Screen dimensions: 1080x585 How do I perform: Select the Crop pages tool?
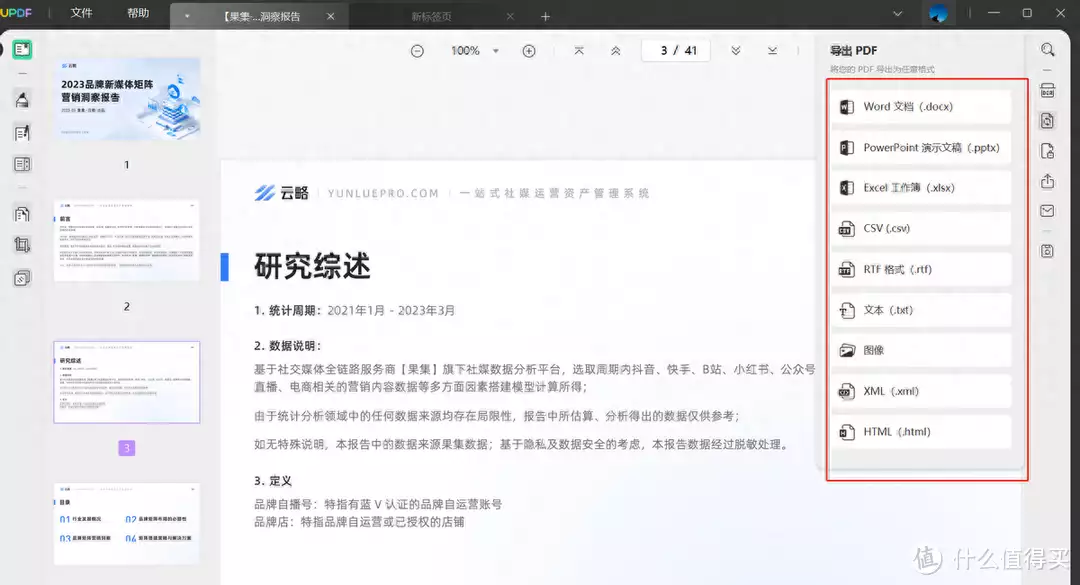pyautogui.click(x=22, y=245)
